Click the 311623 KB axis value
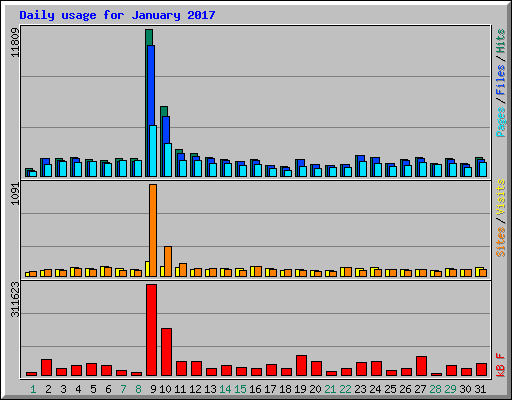The width and height of the screenshot is (512, 400). [x=15, y=299]
